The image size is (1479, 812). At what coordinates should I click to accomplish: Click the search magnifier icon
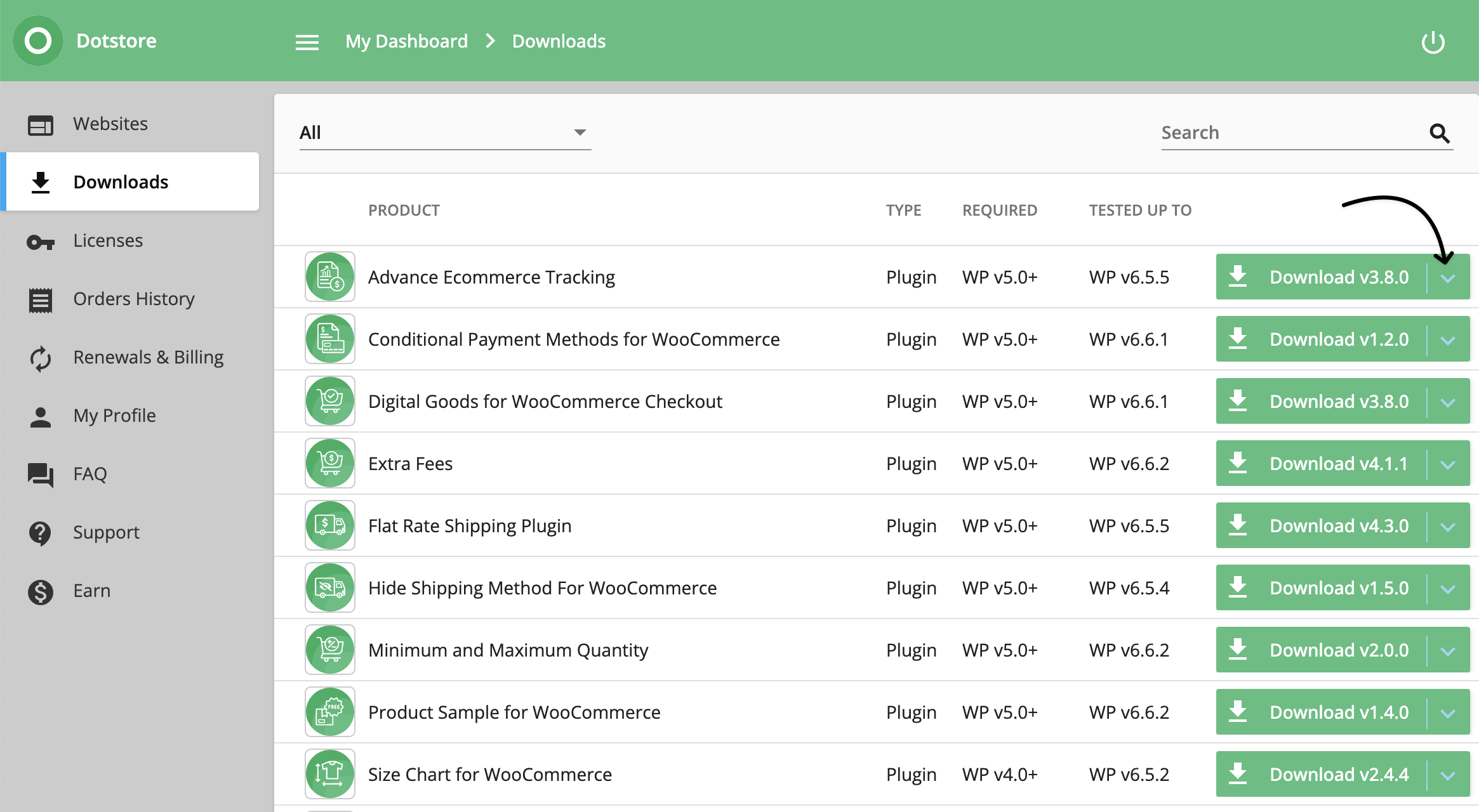pyautogui.click(x=1439, y=133)
